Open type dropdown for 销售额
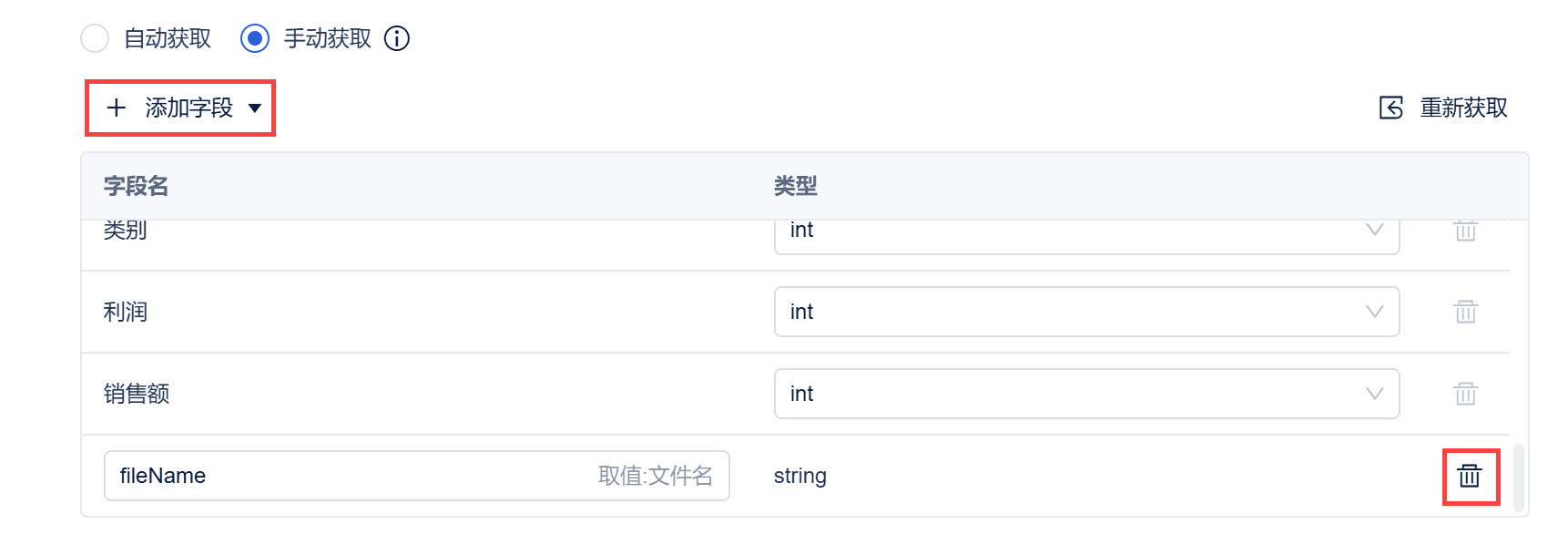 click(x=1086, y=394)
